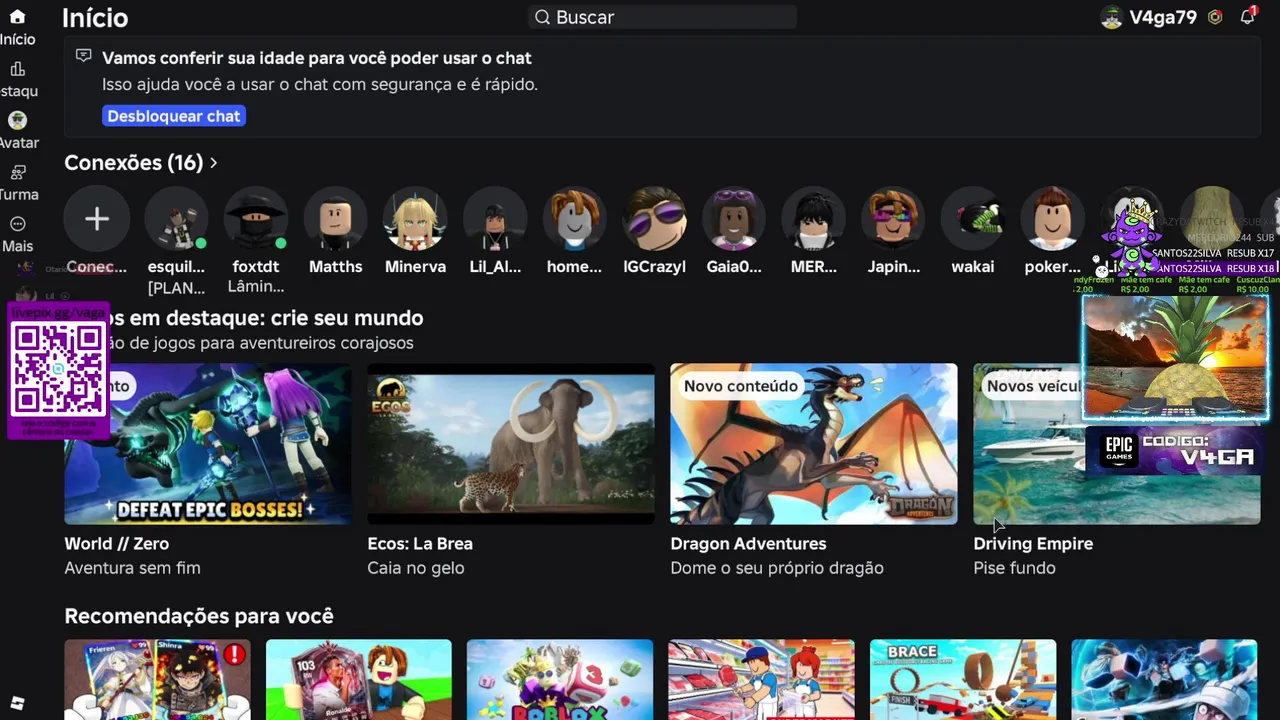1280x720 pixels.
Task: Open MER... friend avatar
Action: tap(814, 219)
